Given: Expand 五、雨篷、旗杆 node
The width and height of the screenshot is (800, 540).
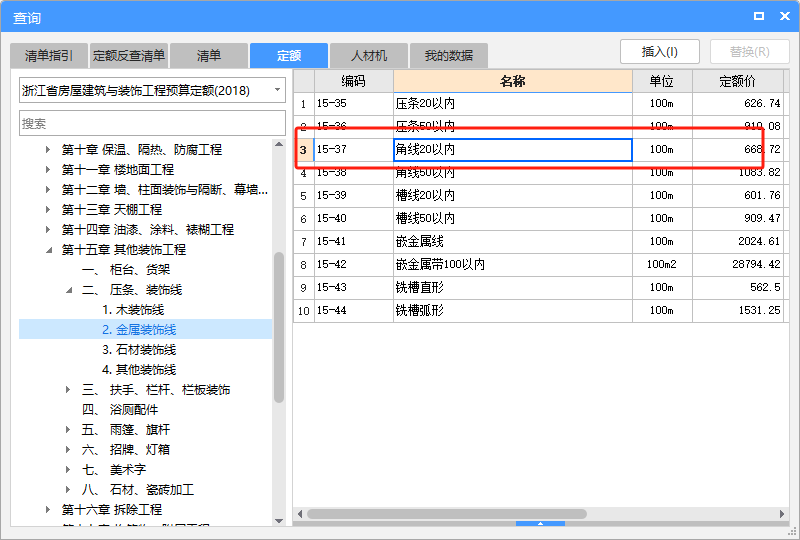Looking at the screenshot, I should 68,430.
